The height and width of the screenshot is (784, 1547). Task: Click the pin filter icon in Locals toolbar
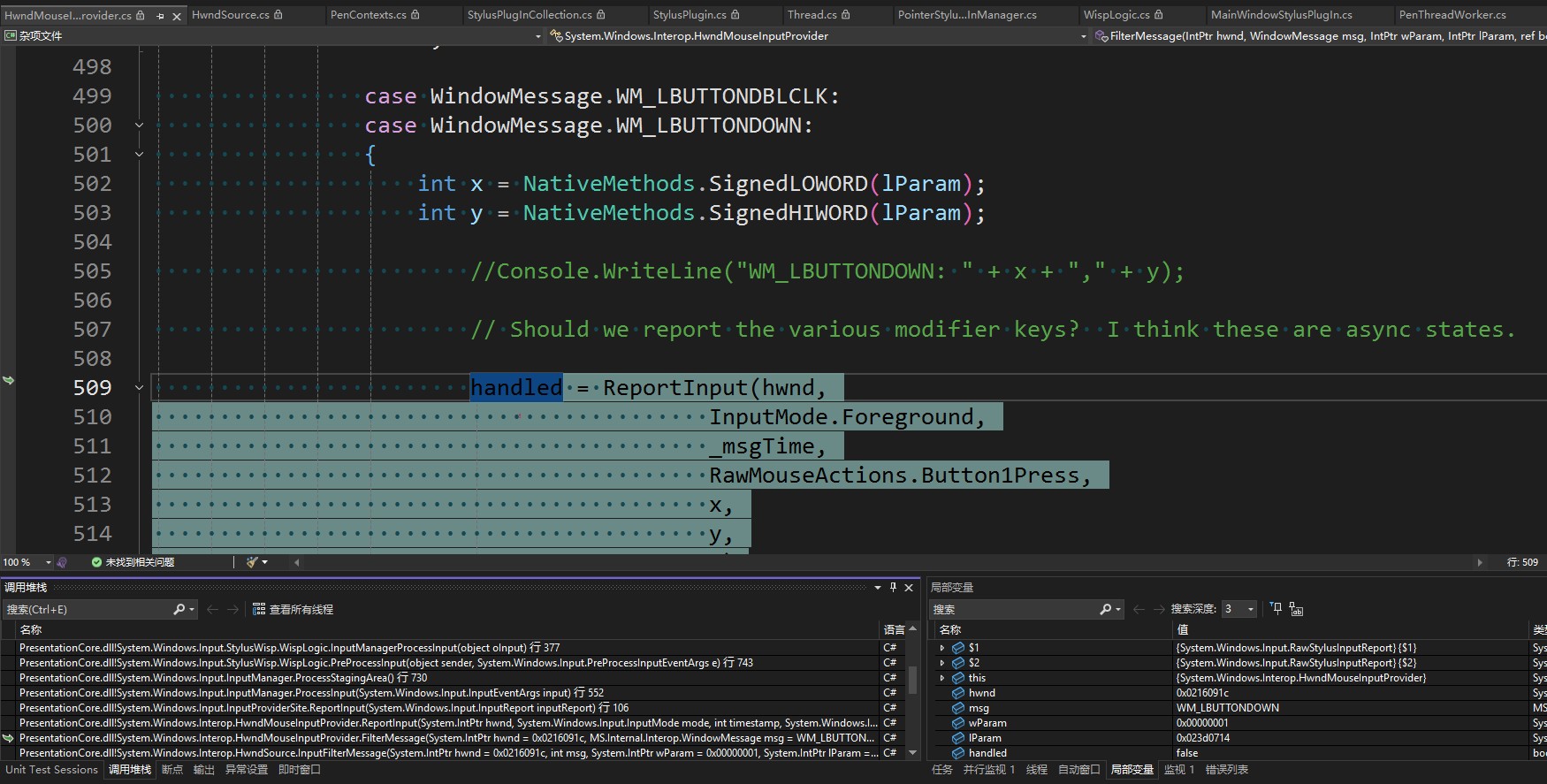coord(1276,609)
